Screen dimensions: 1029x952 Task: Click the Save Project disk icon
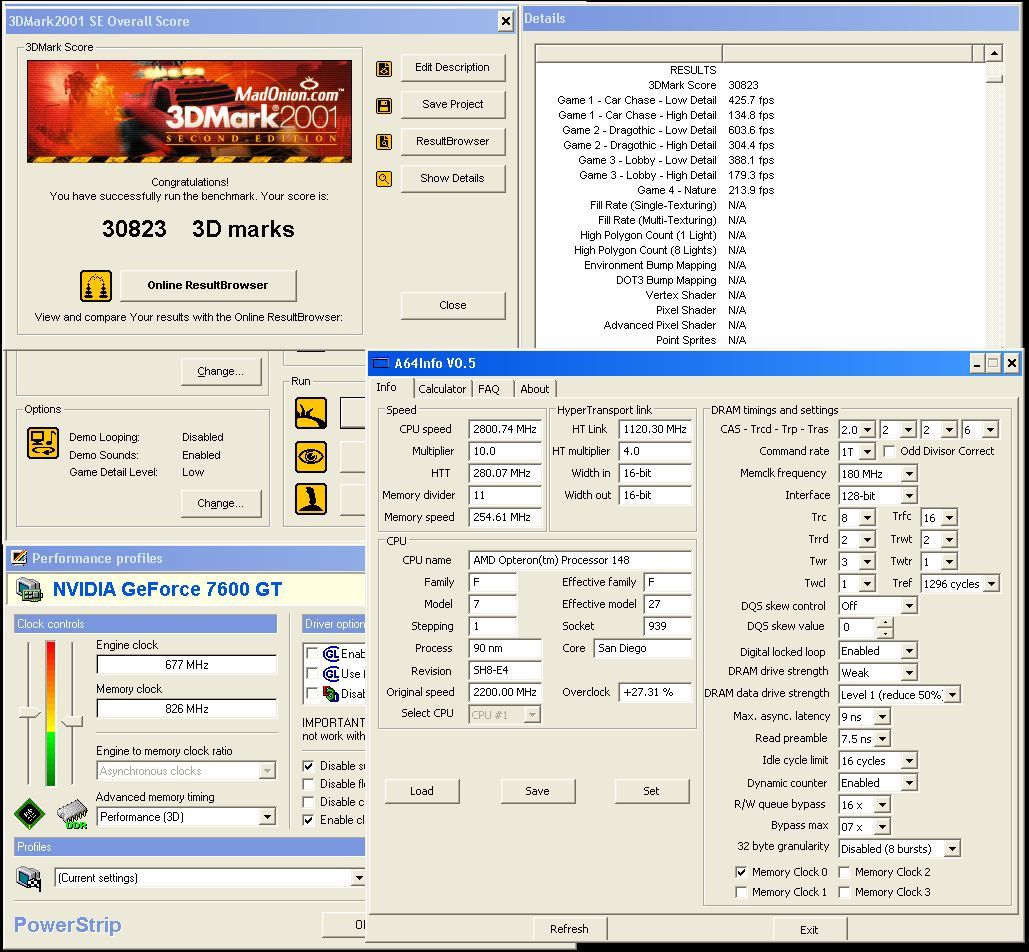click(384, 105)
